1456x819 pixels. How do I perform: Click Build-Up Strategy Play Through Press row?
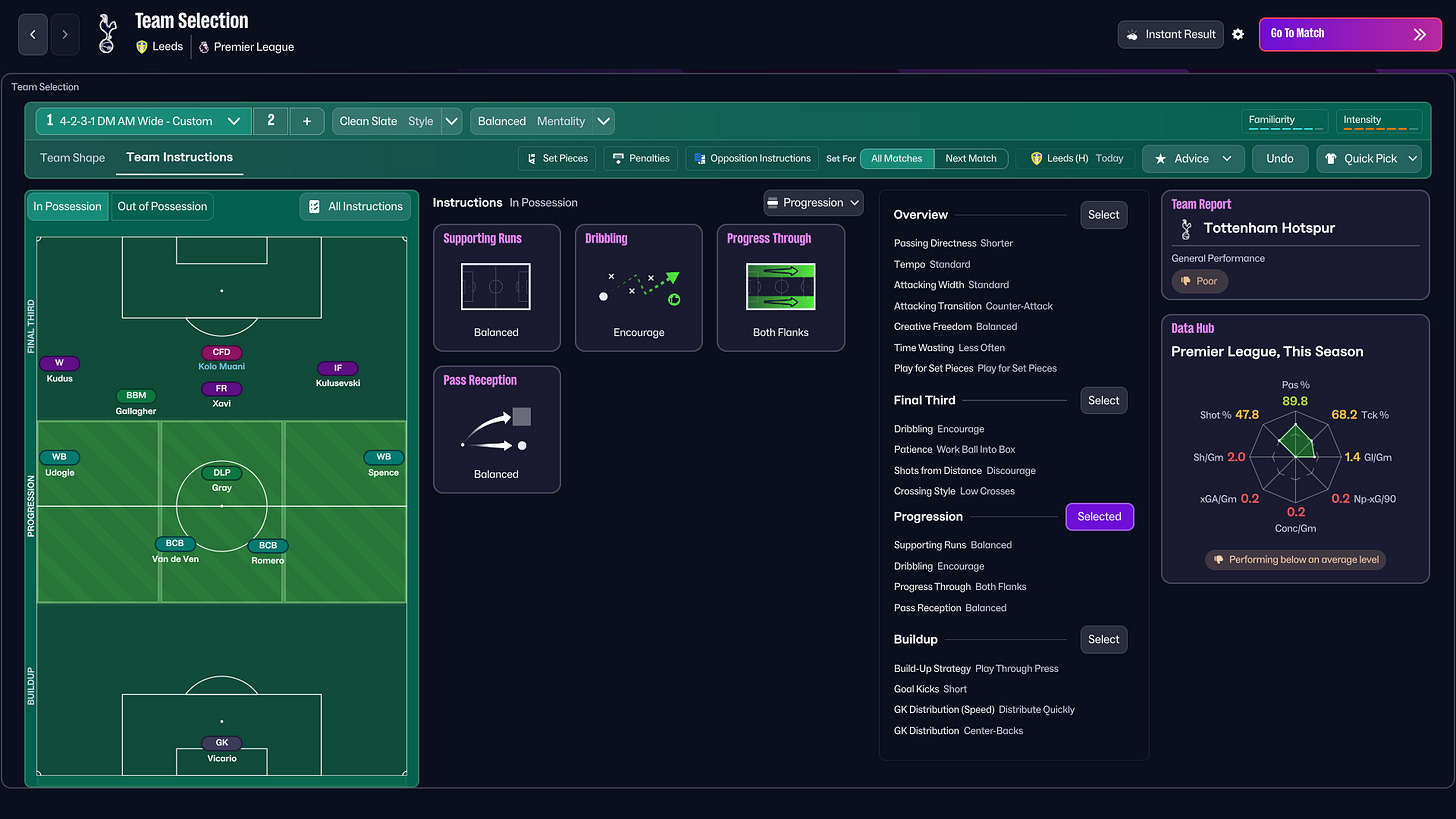click(x=976, y=668)
